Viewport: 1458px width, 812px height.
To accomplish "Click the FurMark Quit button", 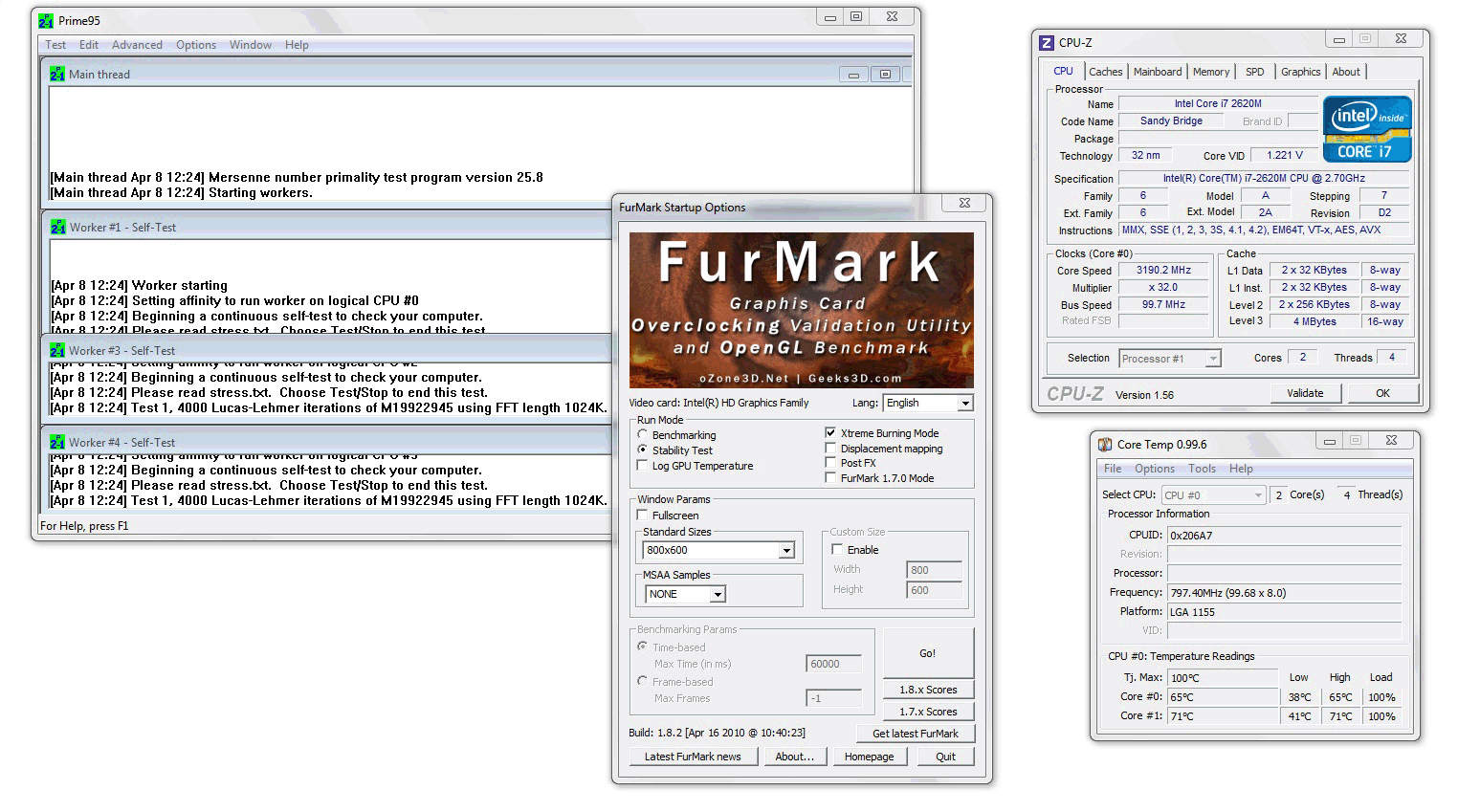I will [x=945, y=757].
